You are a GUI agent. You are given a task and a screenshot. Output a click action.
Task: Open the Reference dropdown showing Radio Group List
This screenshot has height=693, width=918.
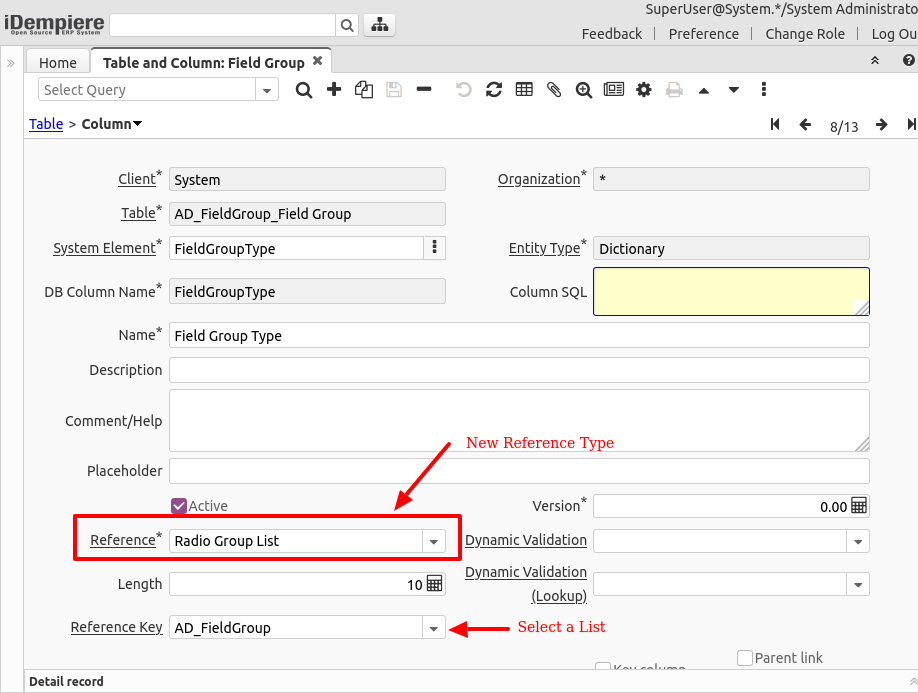[433, 540]
